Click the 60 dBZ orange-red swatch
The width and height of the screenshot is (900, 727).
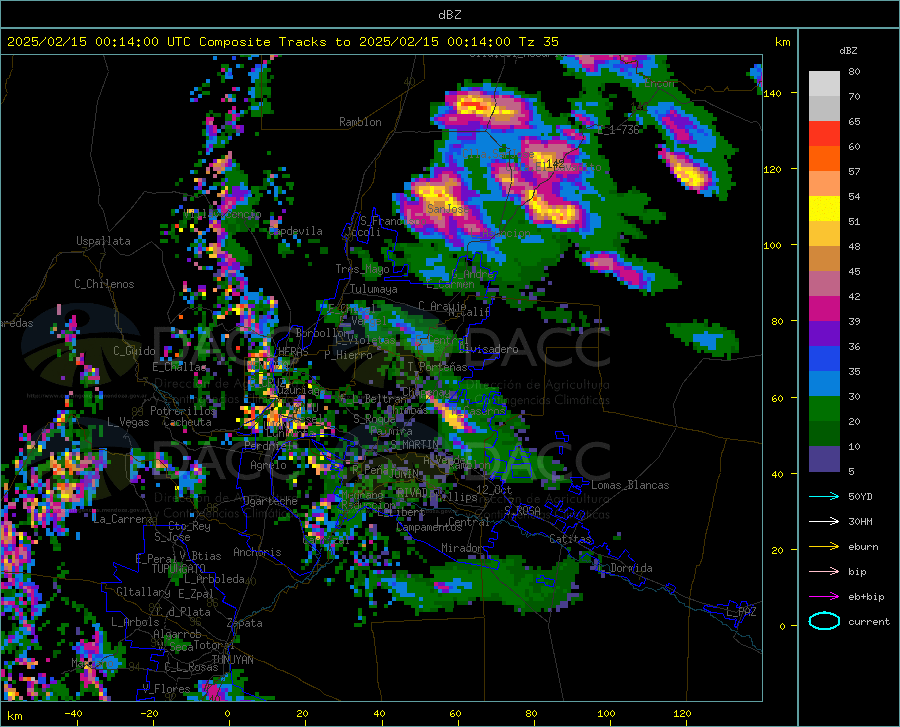824,158
